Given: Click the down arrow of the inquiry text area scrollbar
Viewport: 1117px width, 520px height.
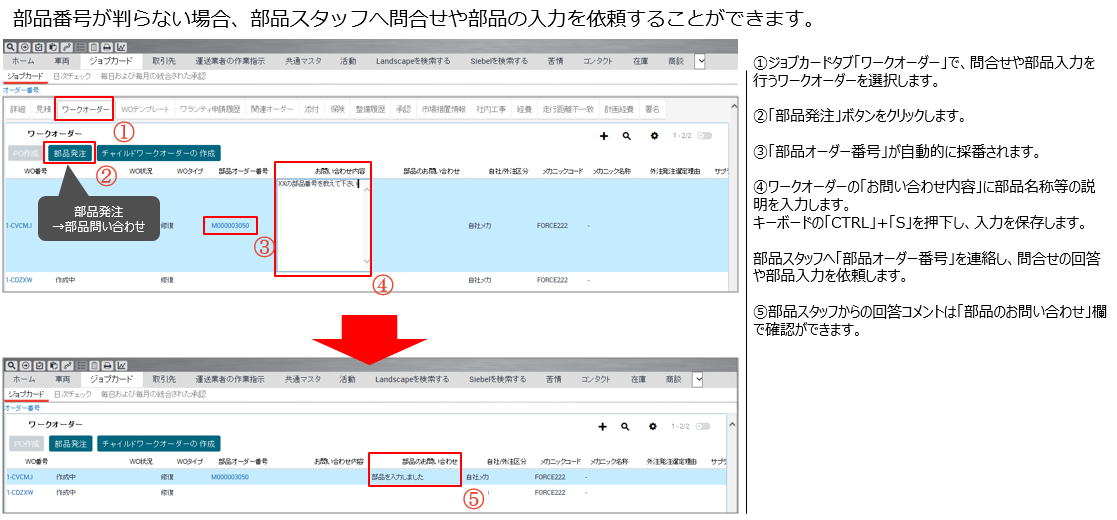Looking at the screenshot, I should point(366,262).
